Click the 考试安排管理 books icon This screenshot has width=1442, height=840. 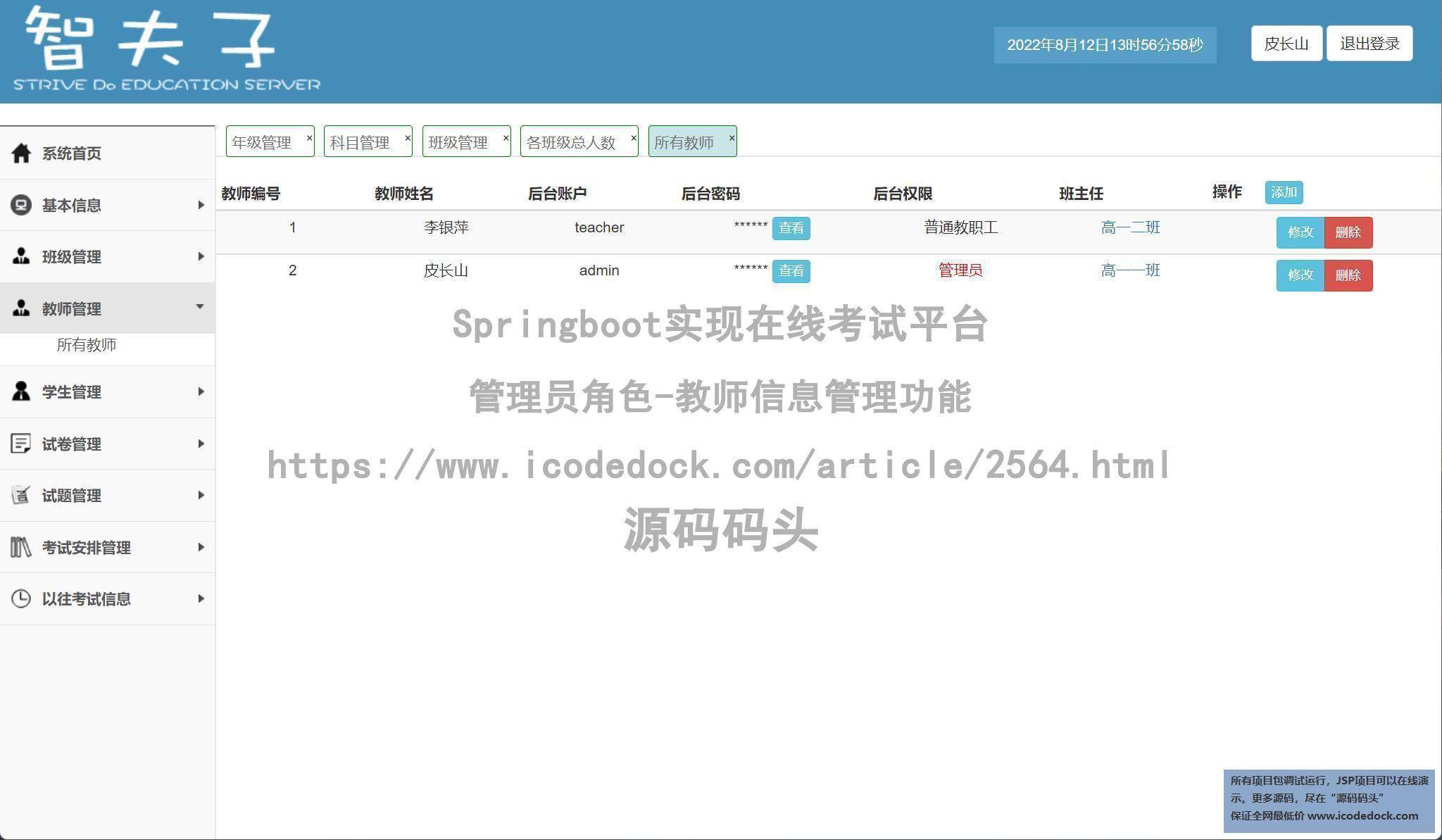point(21,547)
